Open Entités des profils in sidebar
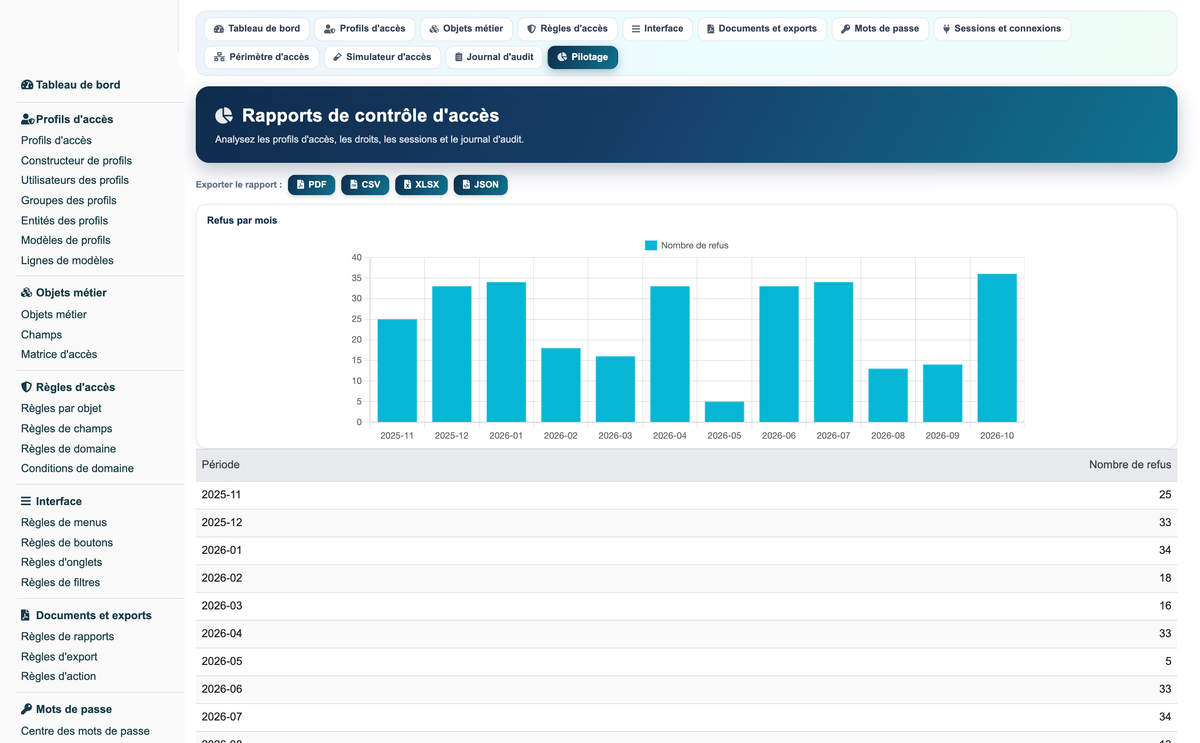 click(64, 221)
